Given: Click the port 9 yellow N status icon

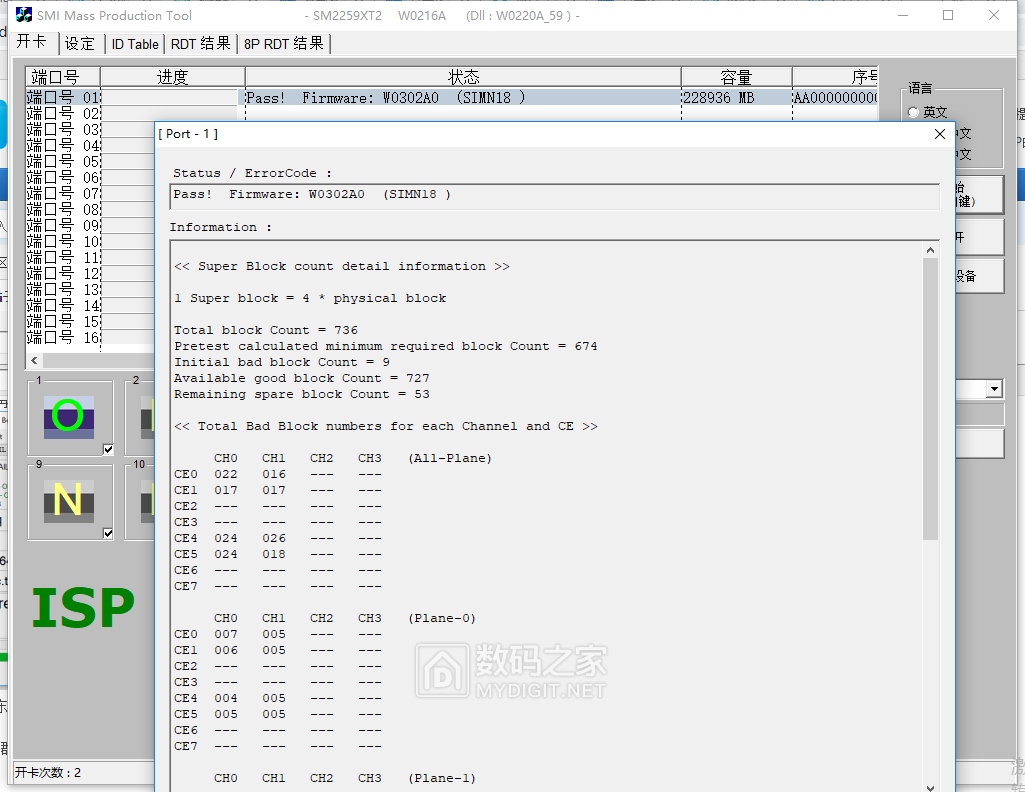Looking at the screenshot, I should 67,500.
